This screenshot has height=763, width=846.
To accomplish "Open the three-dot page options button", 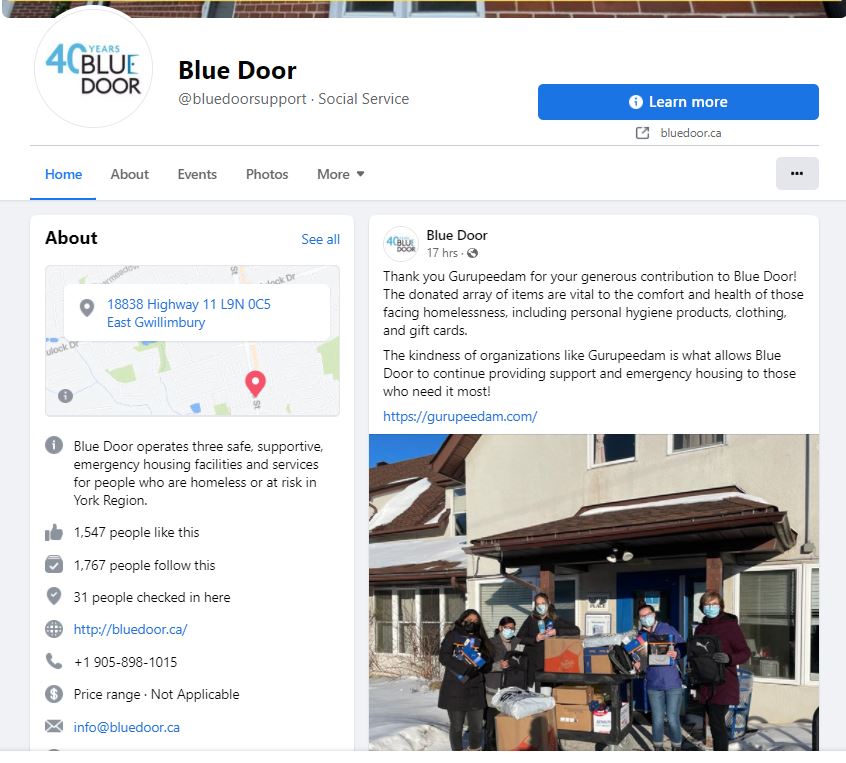I will [x=797, y=174].
